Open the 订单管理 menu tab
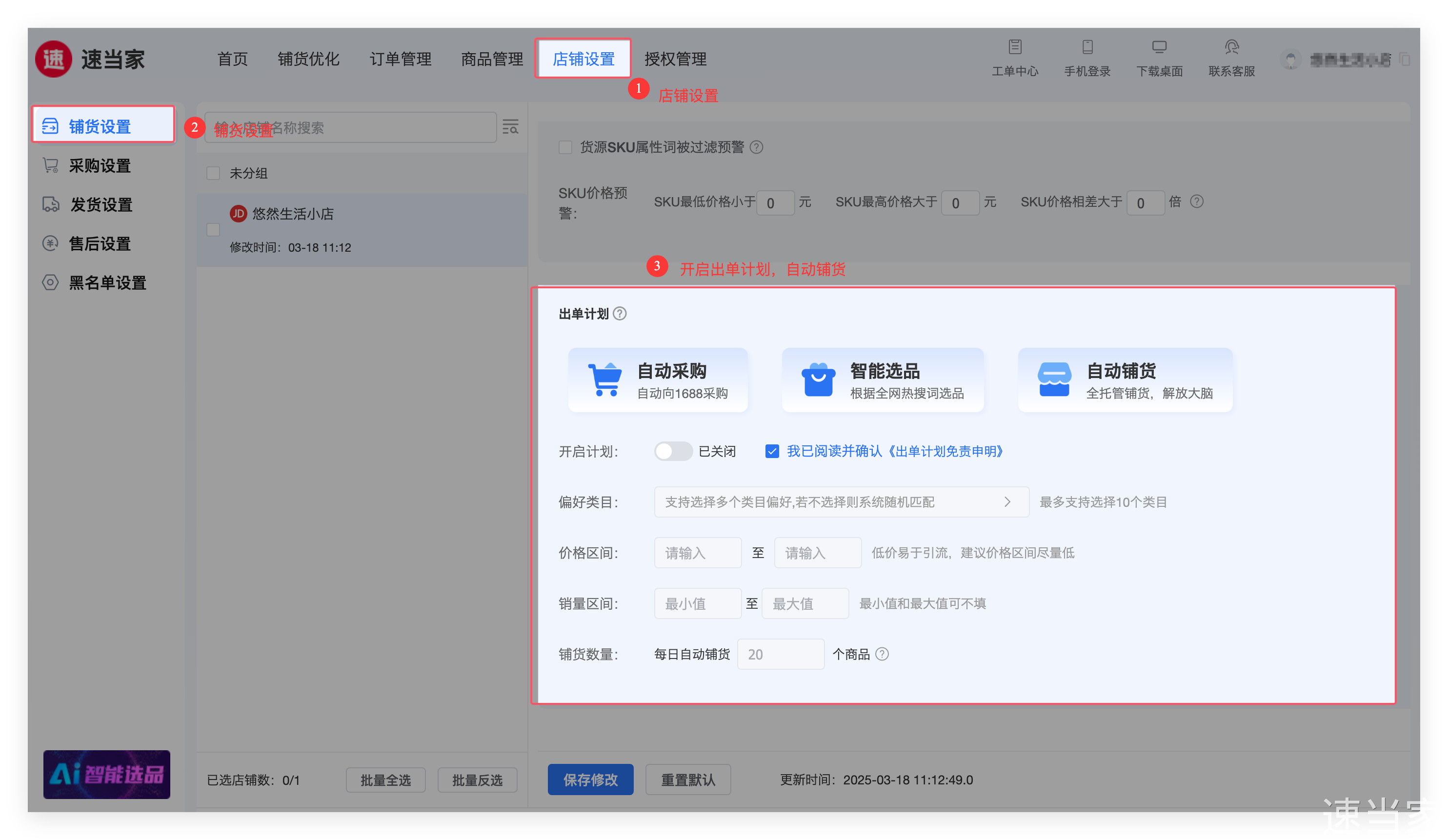1448x840 pixels. coord(400,59)
